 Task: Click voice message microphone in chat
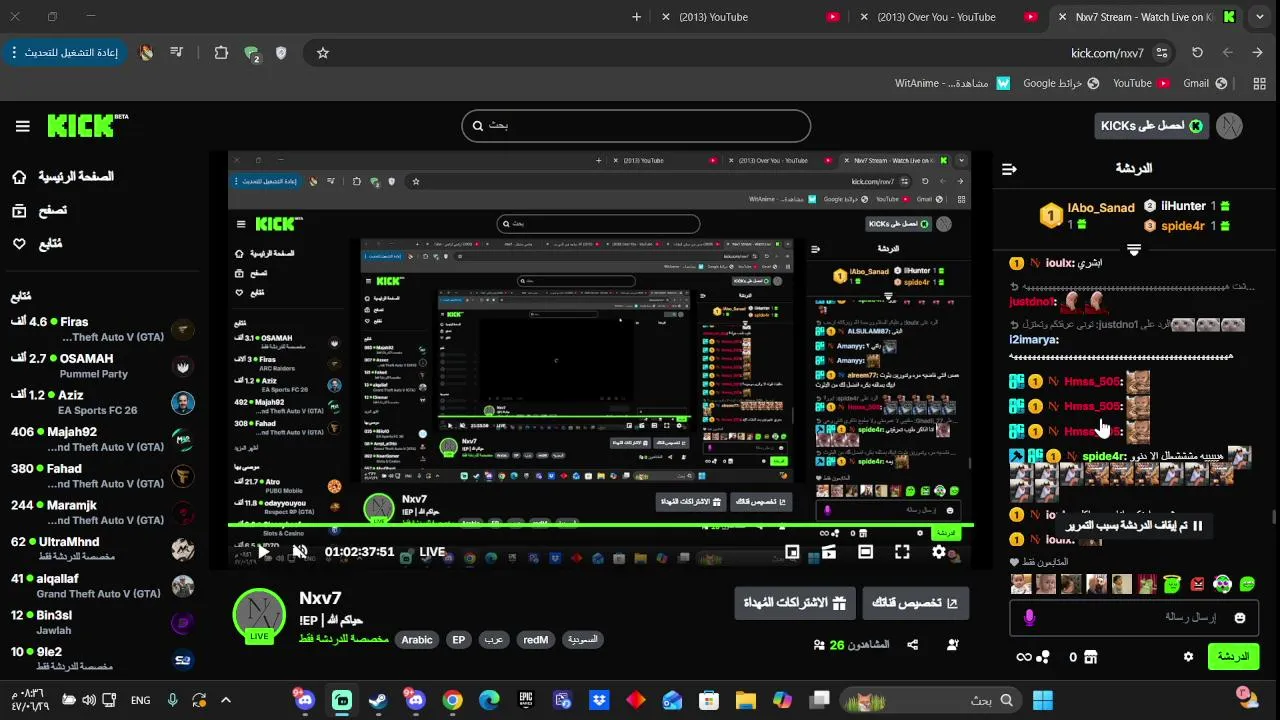pyautogui.click(x=1029, y=618)
